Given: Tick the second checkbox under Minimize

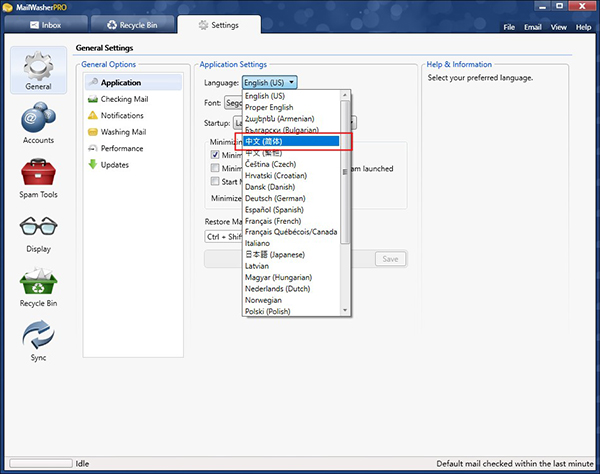Looking at the screenshot, I should pyautogui.click(x=215, y=168).
